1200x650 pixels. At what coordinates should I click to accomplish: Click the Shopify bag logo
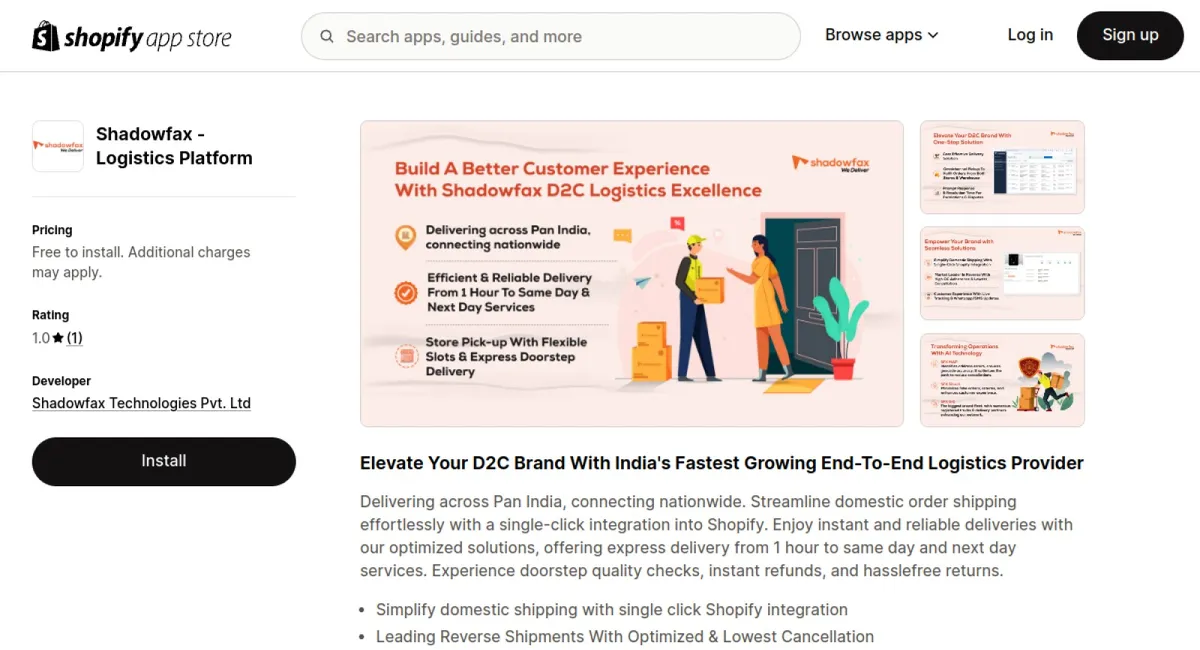point(42,35)
